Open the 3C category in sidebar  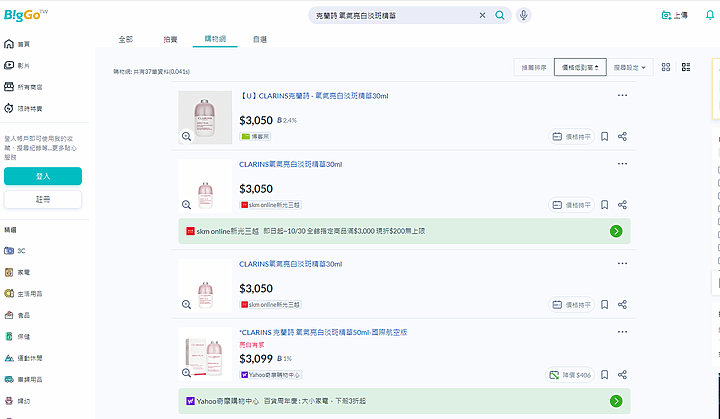tap(15, 251)
